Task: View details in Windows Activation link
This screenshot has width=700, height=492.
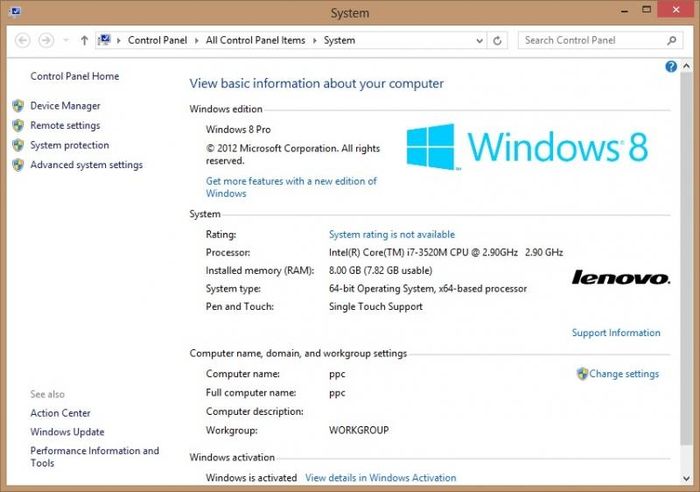Action: pyautogui.click(x=381, y=478)
